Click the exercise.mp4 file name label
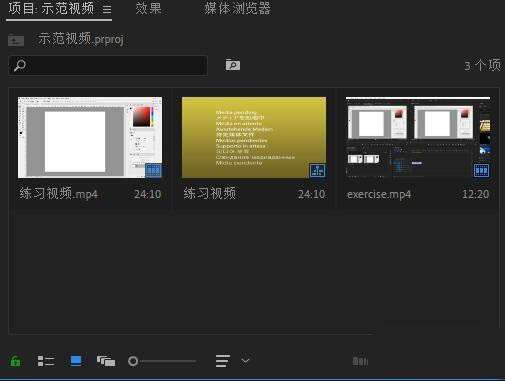The image size is (505, 381). 379,194
